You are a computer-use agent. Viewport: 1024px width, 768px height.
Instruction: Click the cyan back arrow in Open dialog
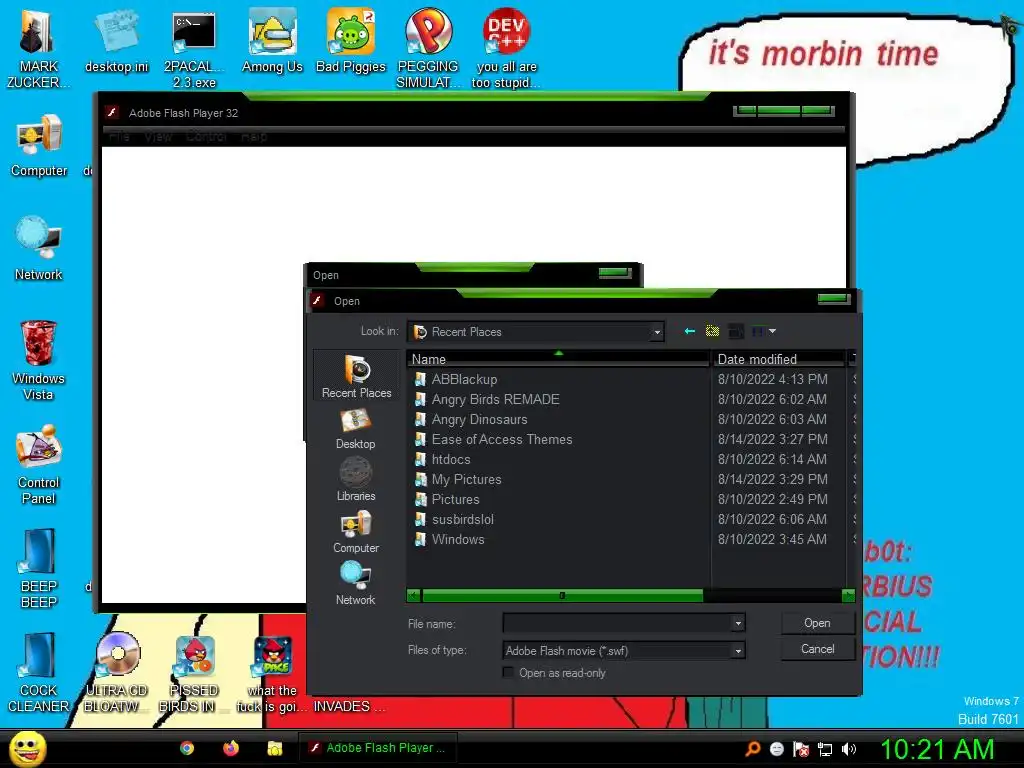tap(690, 331)
